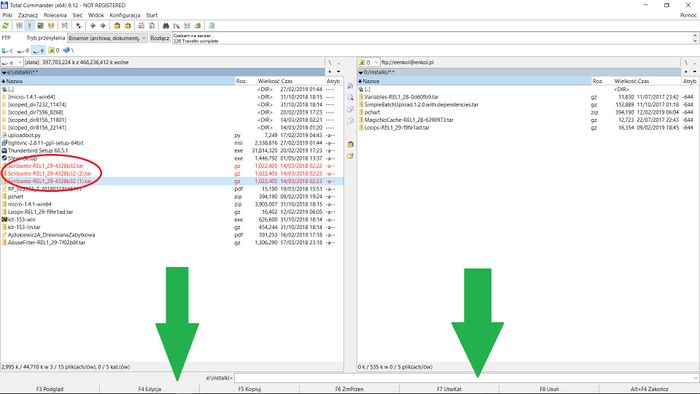Click the F5 Kopiuj button

coord(250,389)
